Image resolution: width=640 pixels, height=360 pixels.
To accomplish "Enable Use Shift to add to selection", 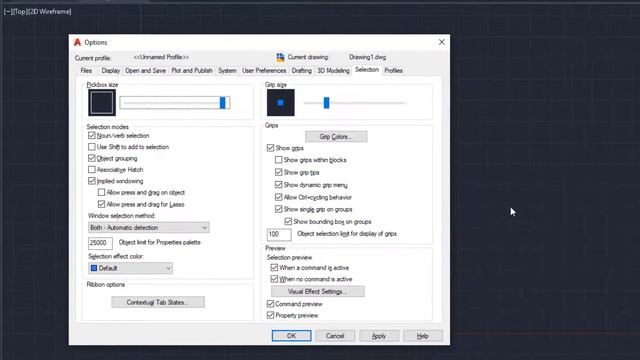I will click(92, 147).
